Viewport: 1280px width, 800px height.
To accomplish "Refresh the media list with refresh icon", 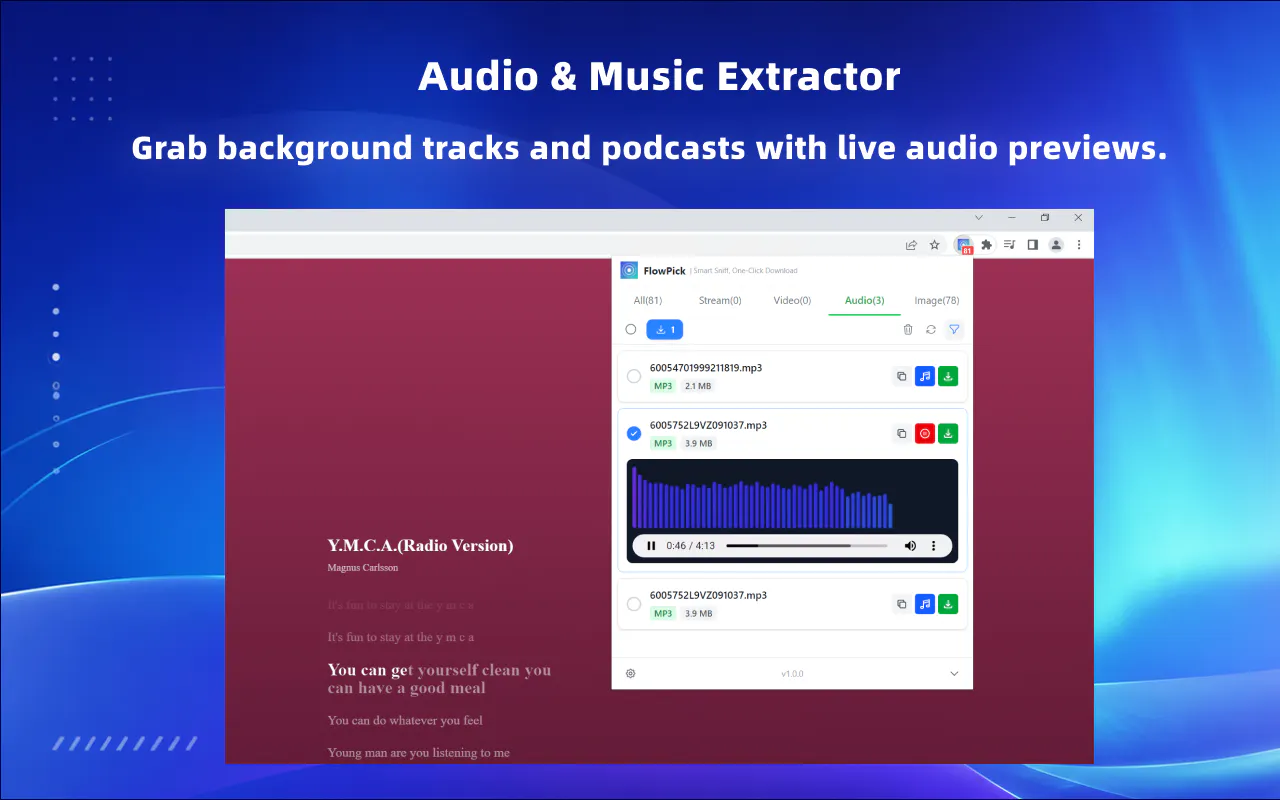I will click(931, 329).
